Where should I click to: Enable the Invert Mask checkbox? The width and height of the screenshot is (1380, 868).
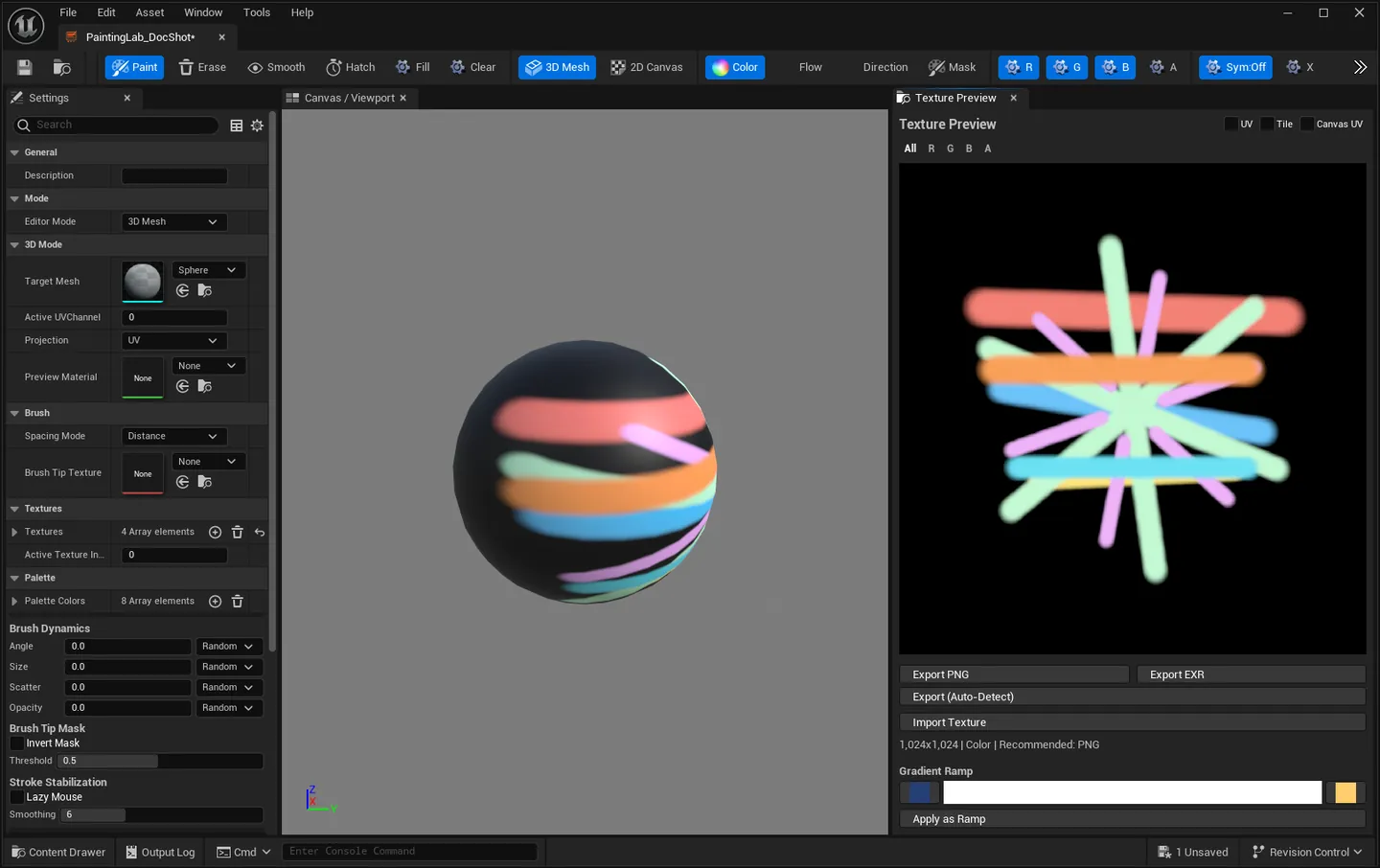pos(16,743)
